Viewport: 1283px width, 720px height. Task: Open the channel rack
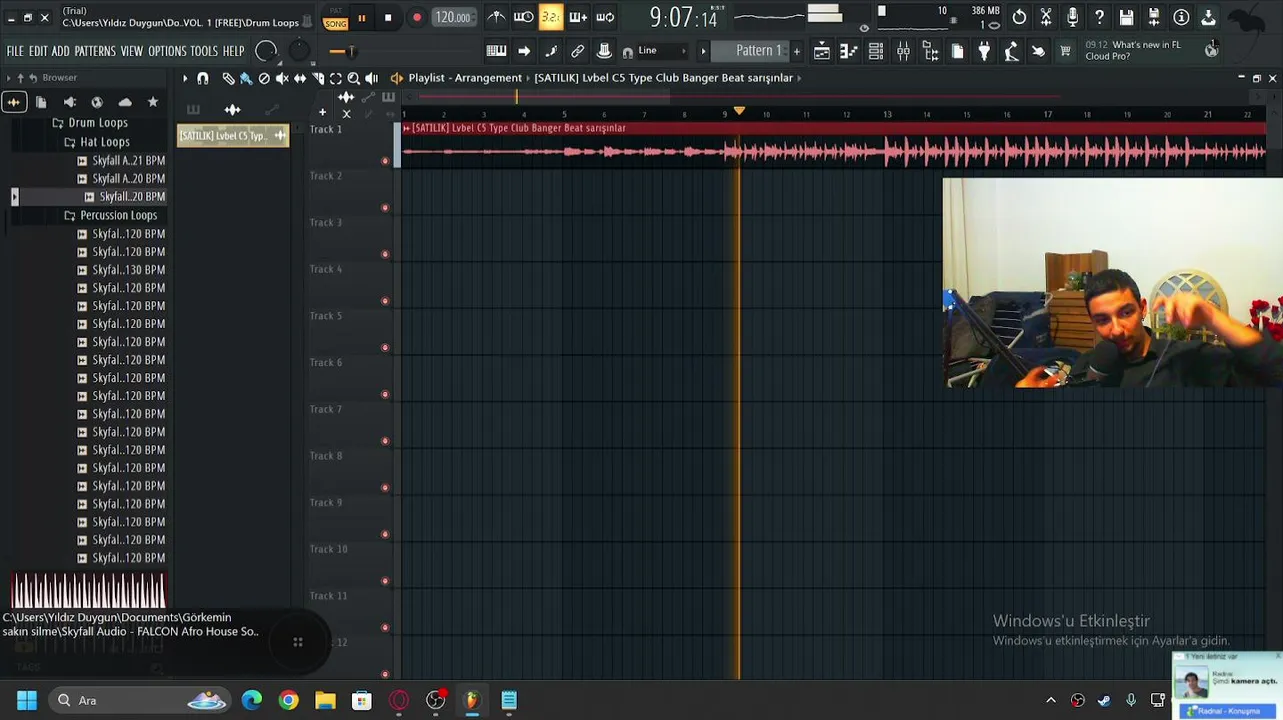(x=876, y=51)
